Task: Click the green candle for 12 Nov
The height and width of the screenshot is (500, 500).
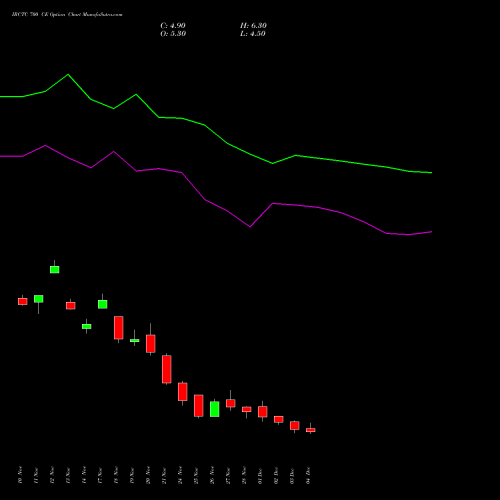Action: (55, 270)
